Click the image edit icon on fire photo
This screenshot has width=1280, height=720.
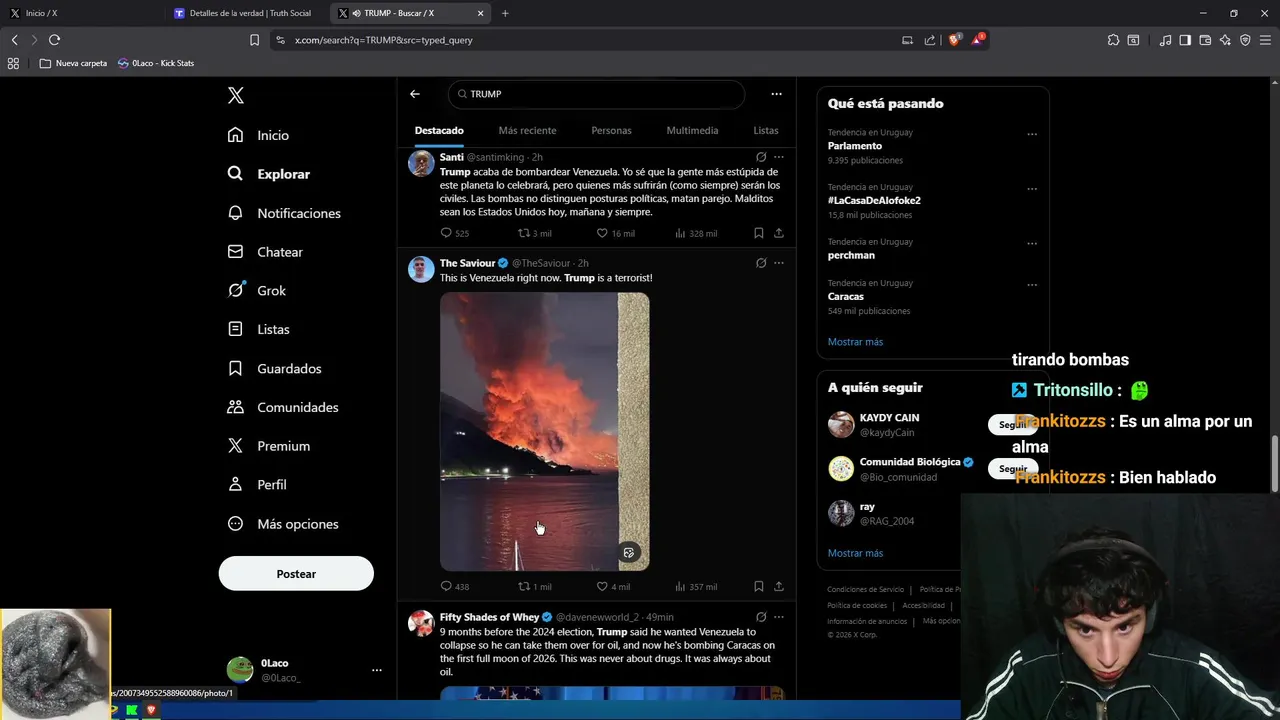pos(629,553)
